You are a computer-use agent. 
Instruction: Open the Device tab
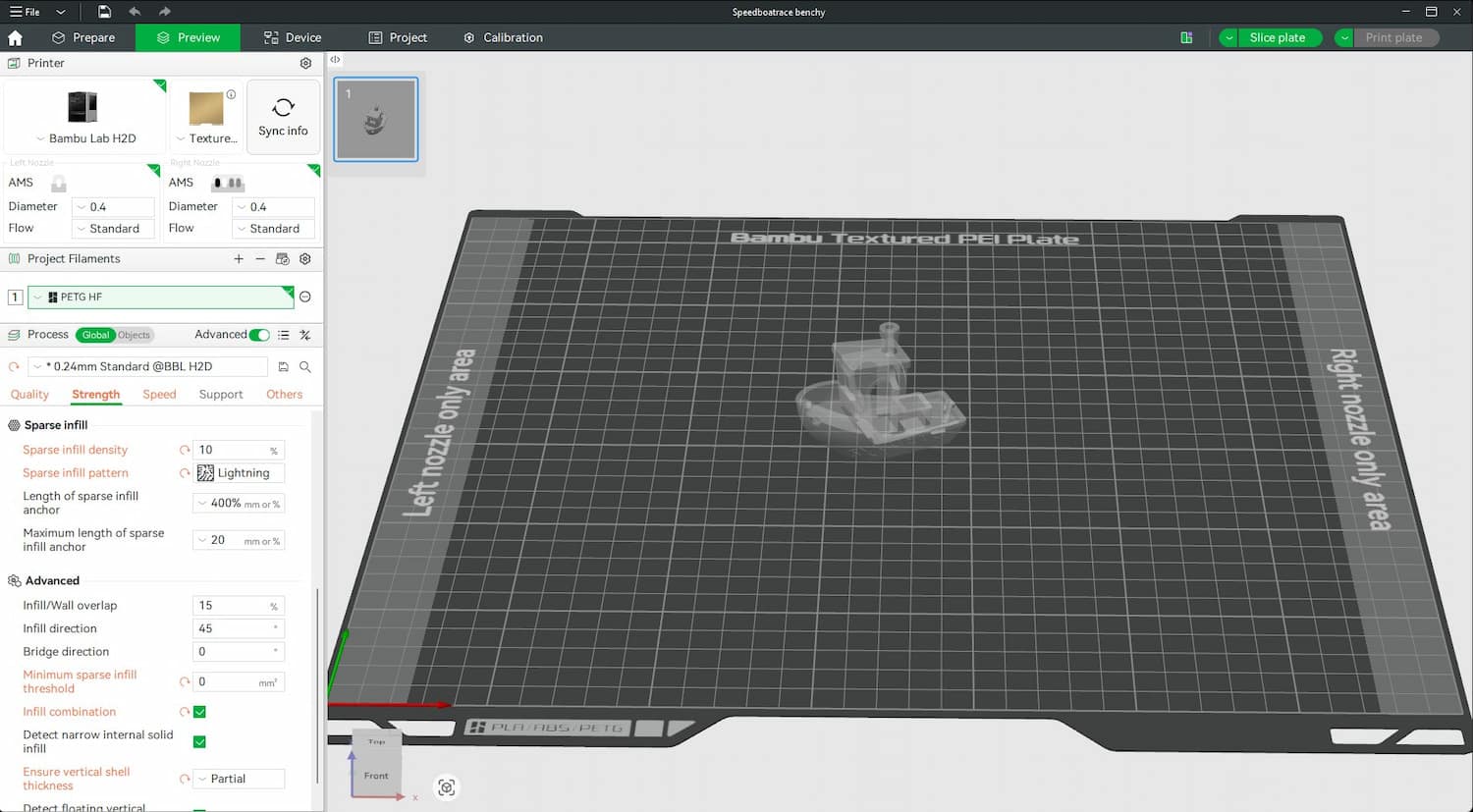293,37
